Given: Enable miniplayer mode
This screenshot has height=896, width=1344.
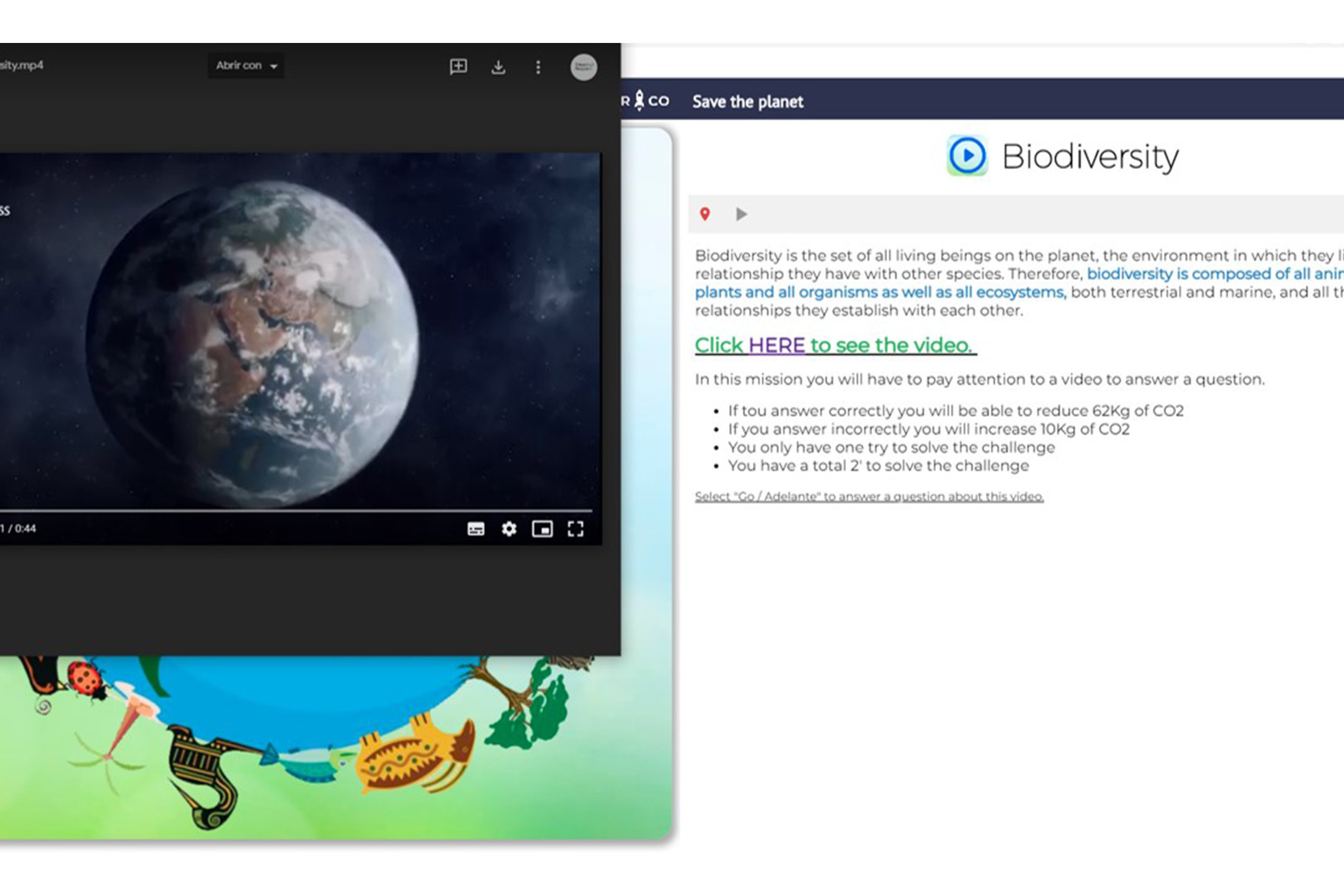Looking at the screenshot, I should [542, 529].
